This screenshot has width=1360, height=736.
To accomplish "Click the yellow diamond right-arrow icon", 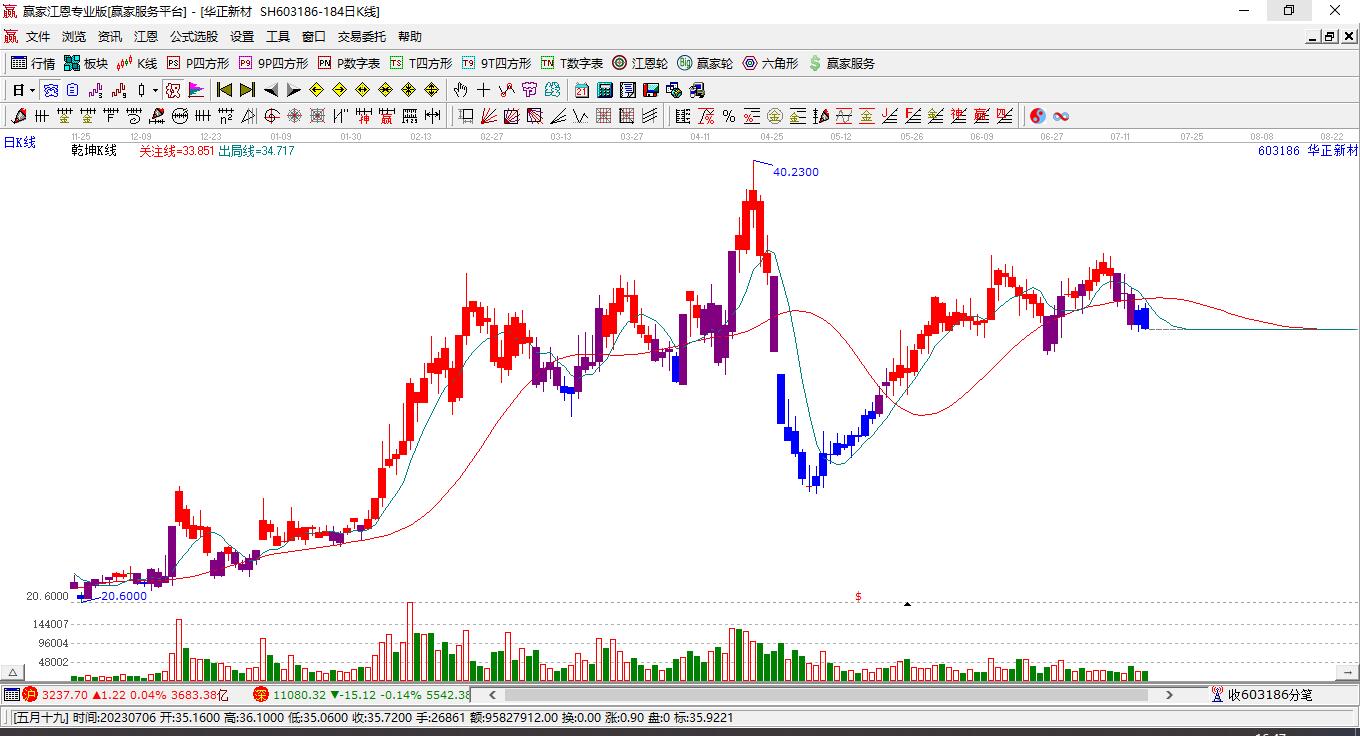I will click(339, 90).
